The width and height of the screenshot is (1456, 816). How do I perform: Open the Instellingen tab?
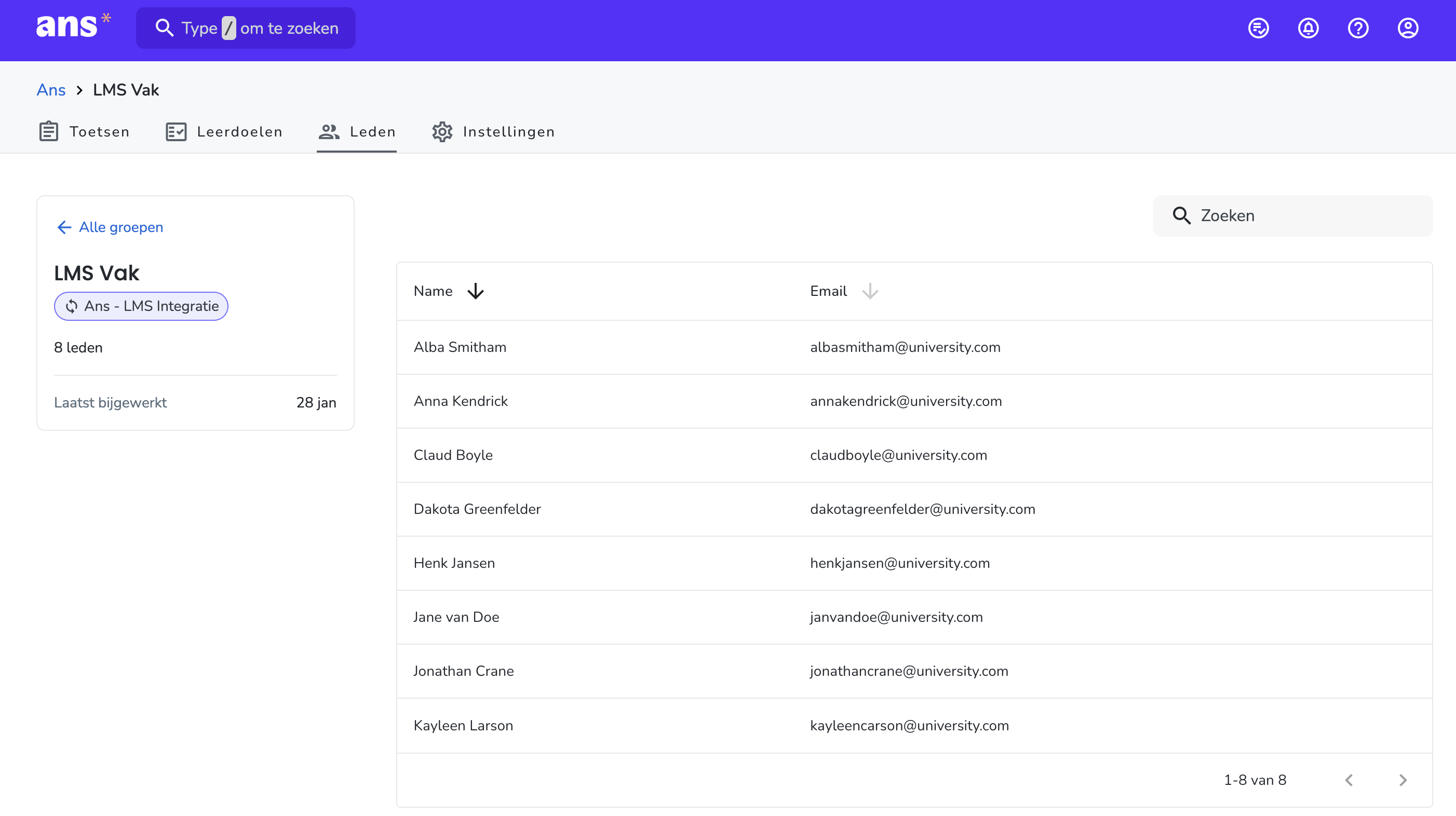493,132
